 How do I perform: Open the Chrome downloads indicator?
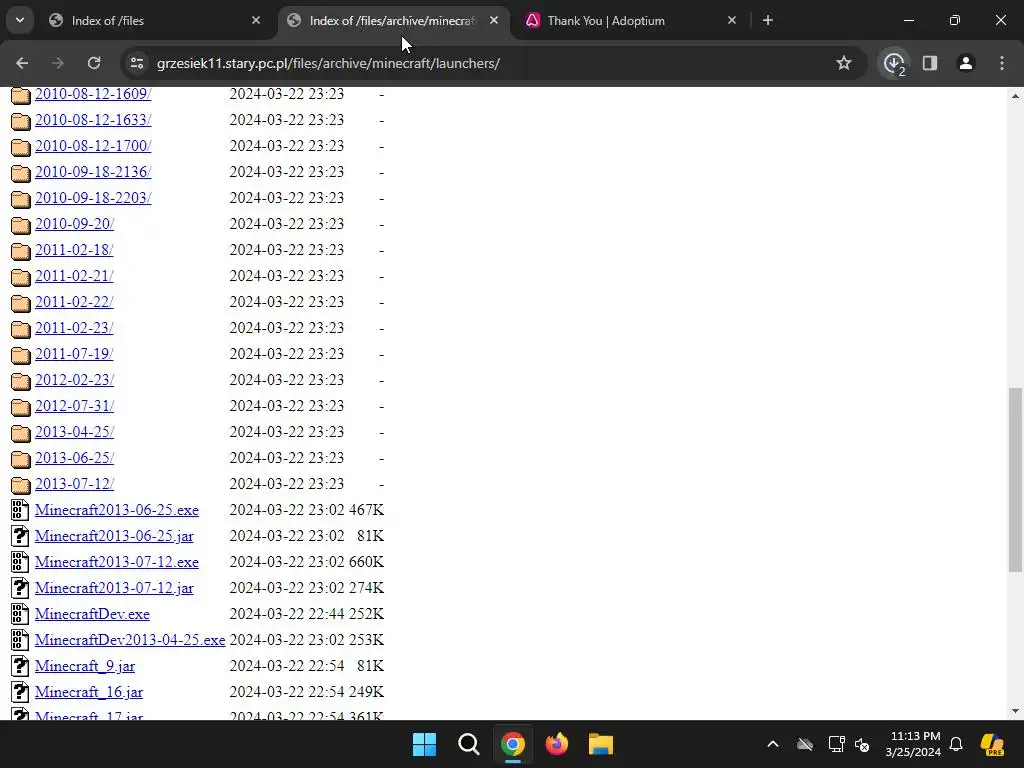894,63
